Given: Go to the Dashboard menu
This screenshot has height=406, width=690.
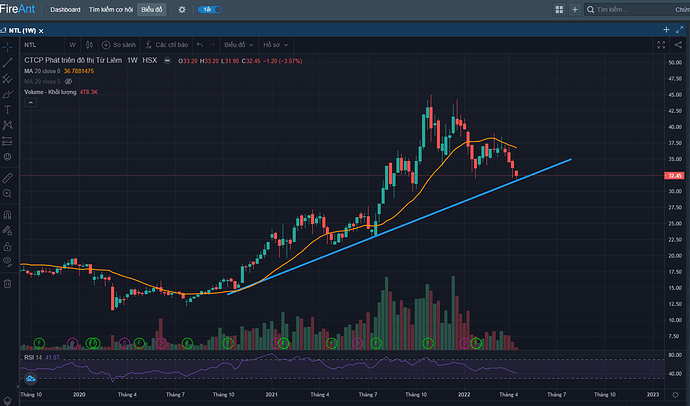Looking at the screenshot, I should tap(65, 10).
